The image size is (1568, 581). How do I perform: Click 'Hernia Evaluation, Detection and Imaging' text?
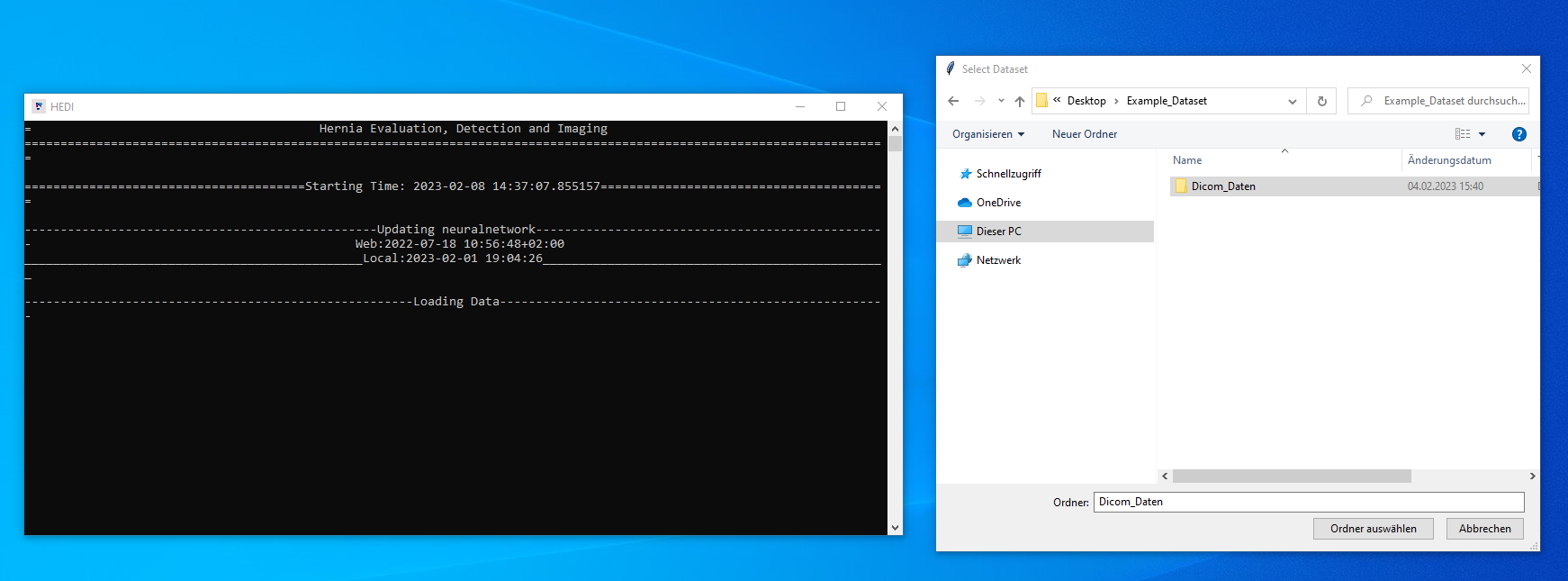(464, 129)
